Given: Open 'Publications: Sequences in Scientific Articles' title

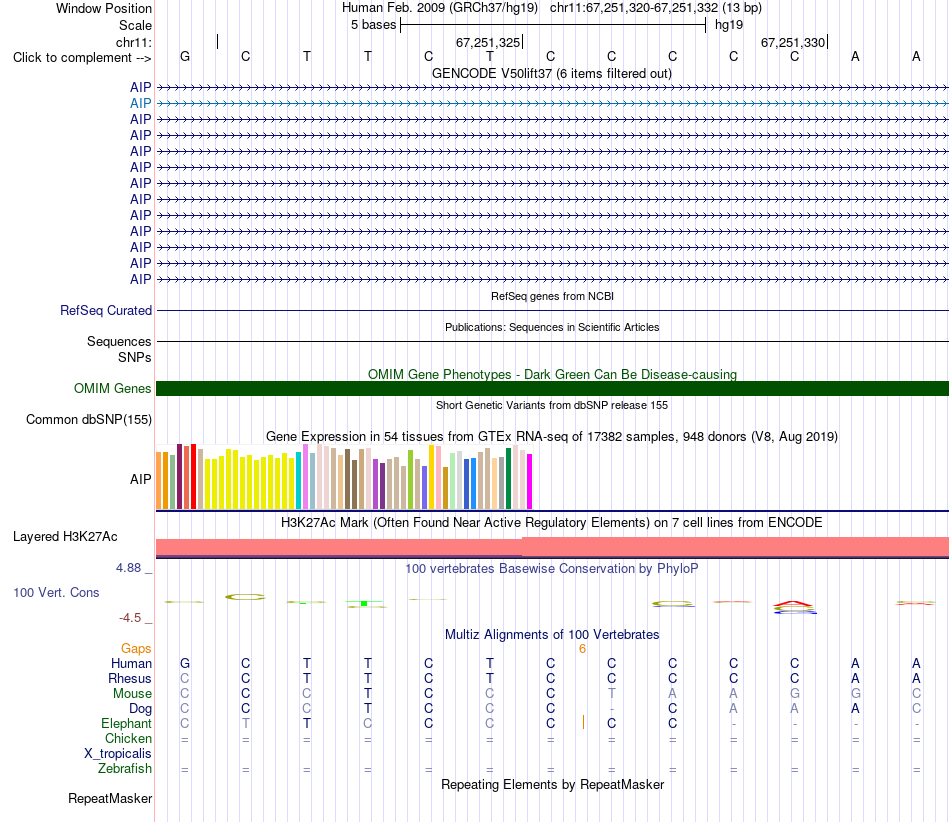Looking at the screenshot, I should (552, 327).
